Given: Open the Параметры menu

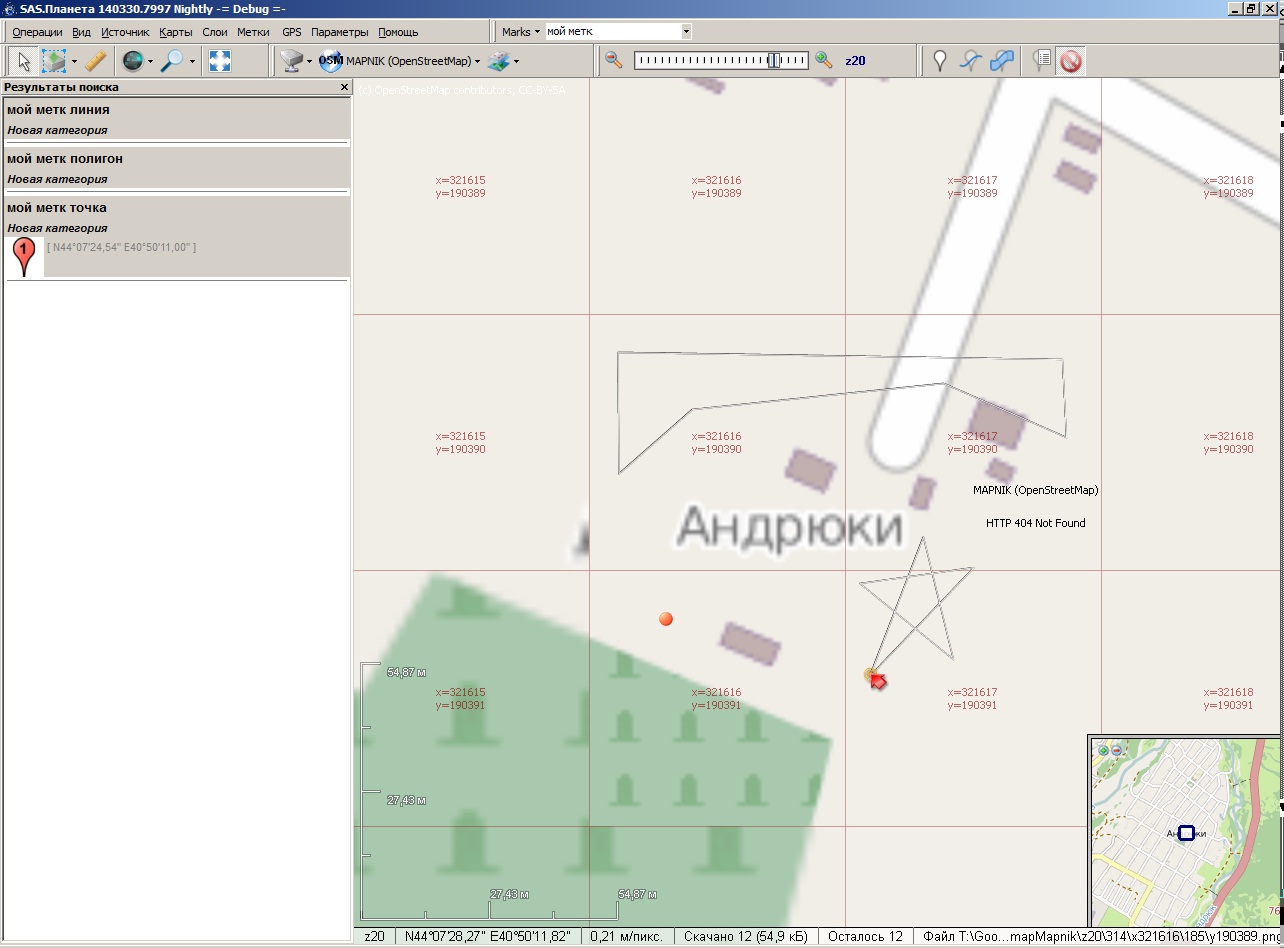Looking at the screenshot, I should click(x=339, y=32).
